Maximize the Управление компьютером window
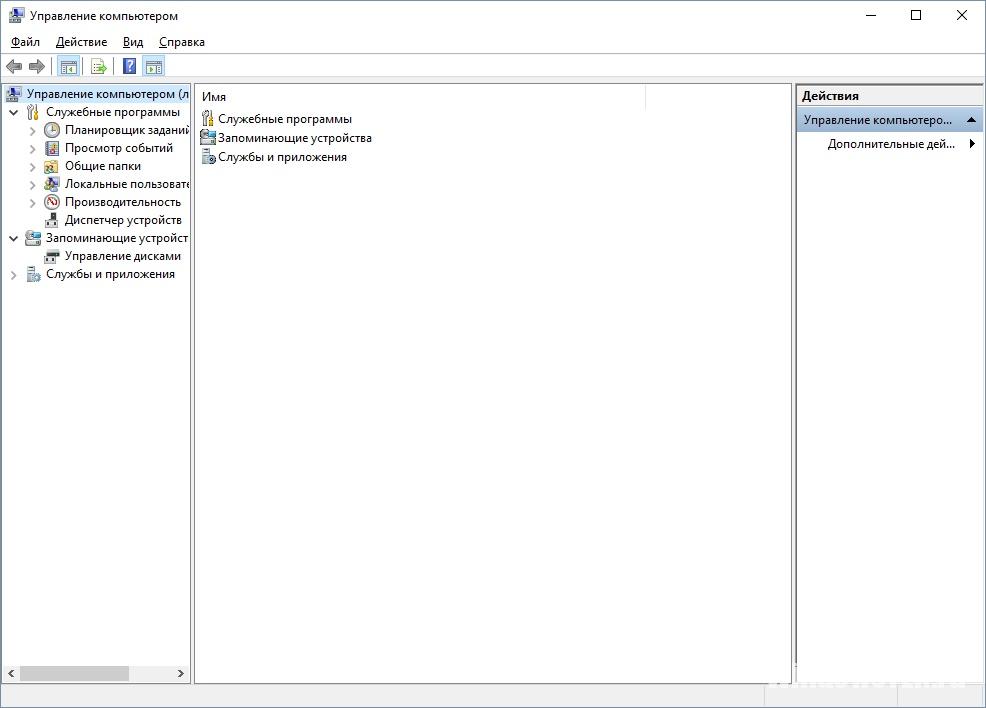Screen dimensions: 986x708 [x=916, y=15]
